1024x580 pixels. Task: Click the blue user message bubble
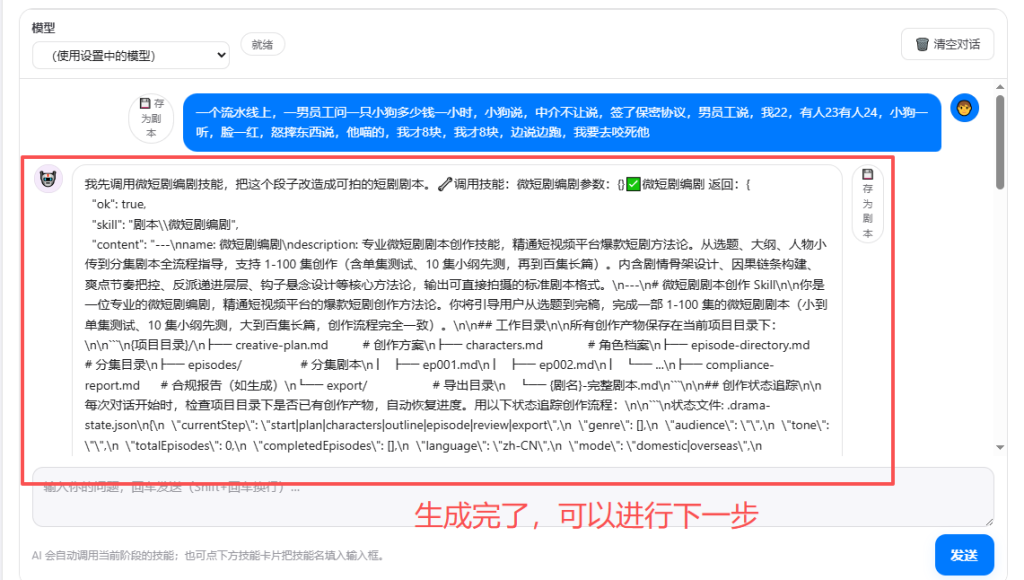click(x=562, y=122)
